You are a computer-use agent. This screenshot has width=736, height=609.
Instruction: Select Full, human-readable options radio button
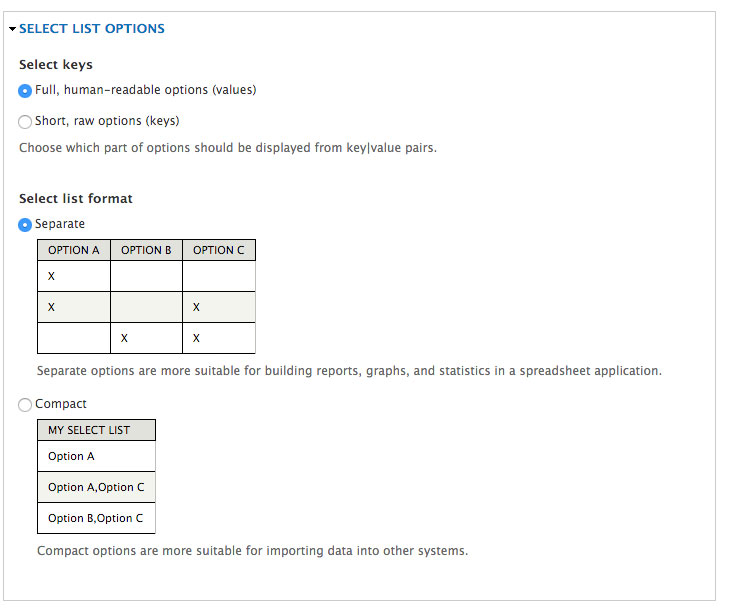(25, 91)
